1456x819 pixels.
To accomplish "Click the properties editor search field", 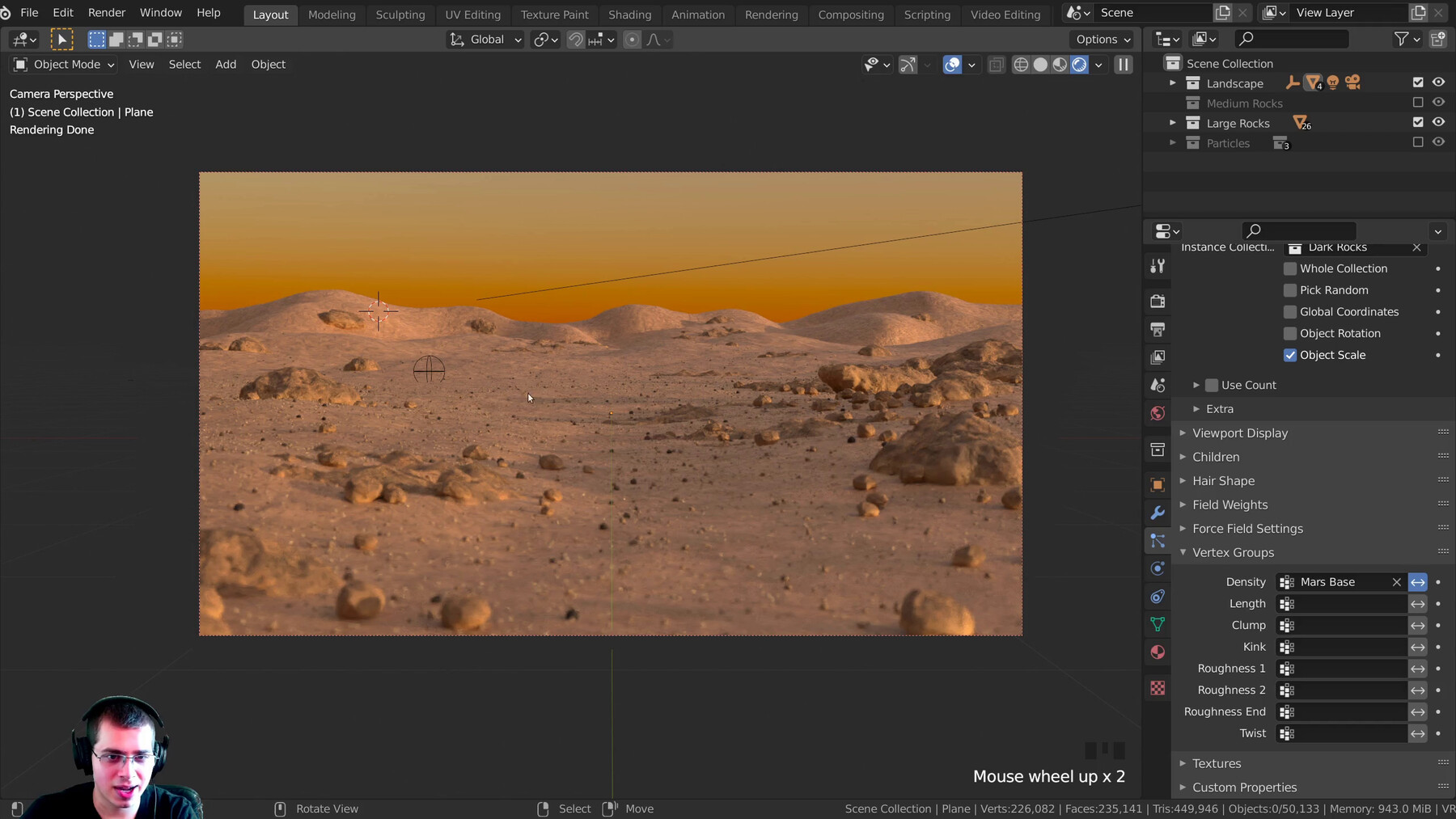I will (1298, 231).
